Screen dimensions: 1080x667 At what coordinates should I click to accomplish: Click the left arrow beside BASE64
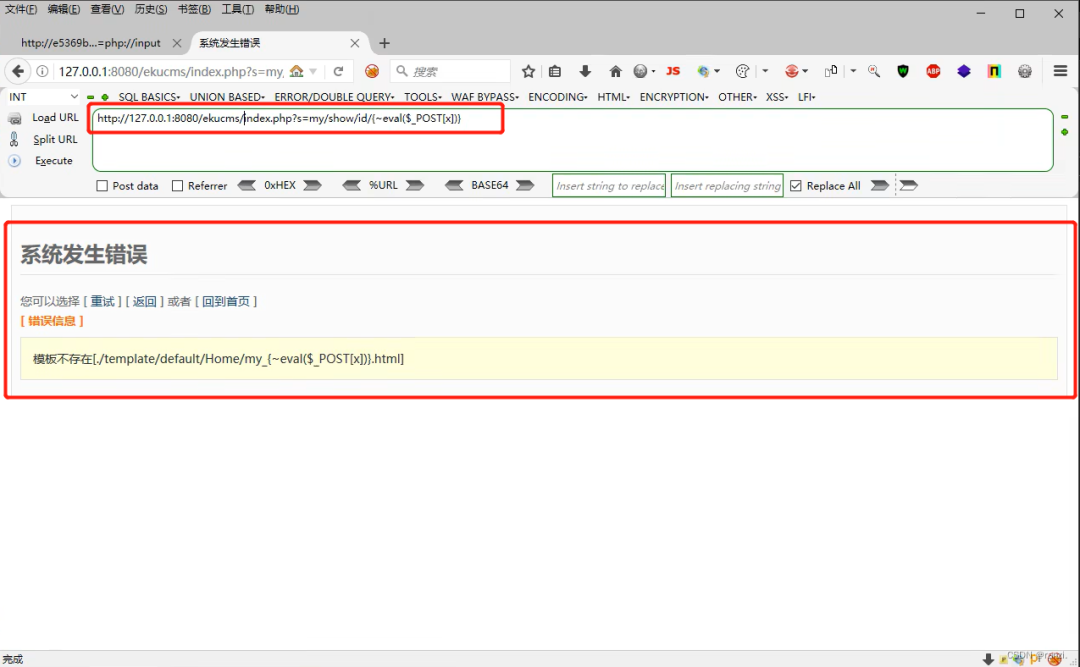pos(454,185)
